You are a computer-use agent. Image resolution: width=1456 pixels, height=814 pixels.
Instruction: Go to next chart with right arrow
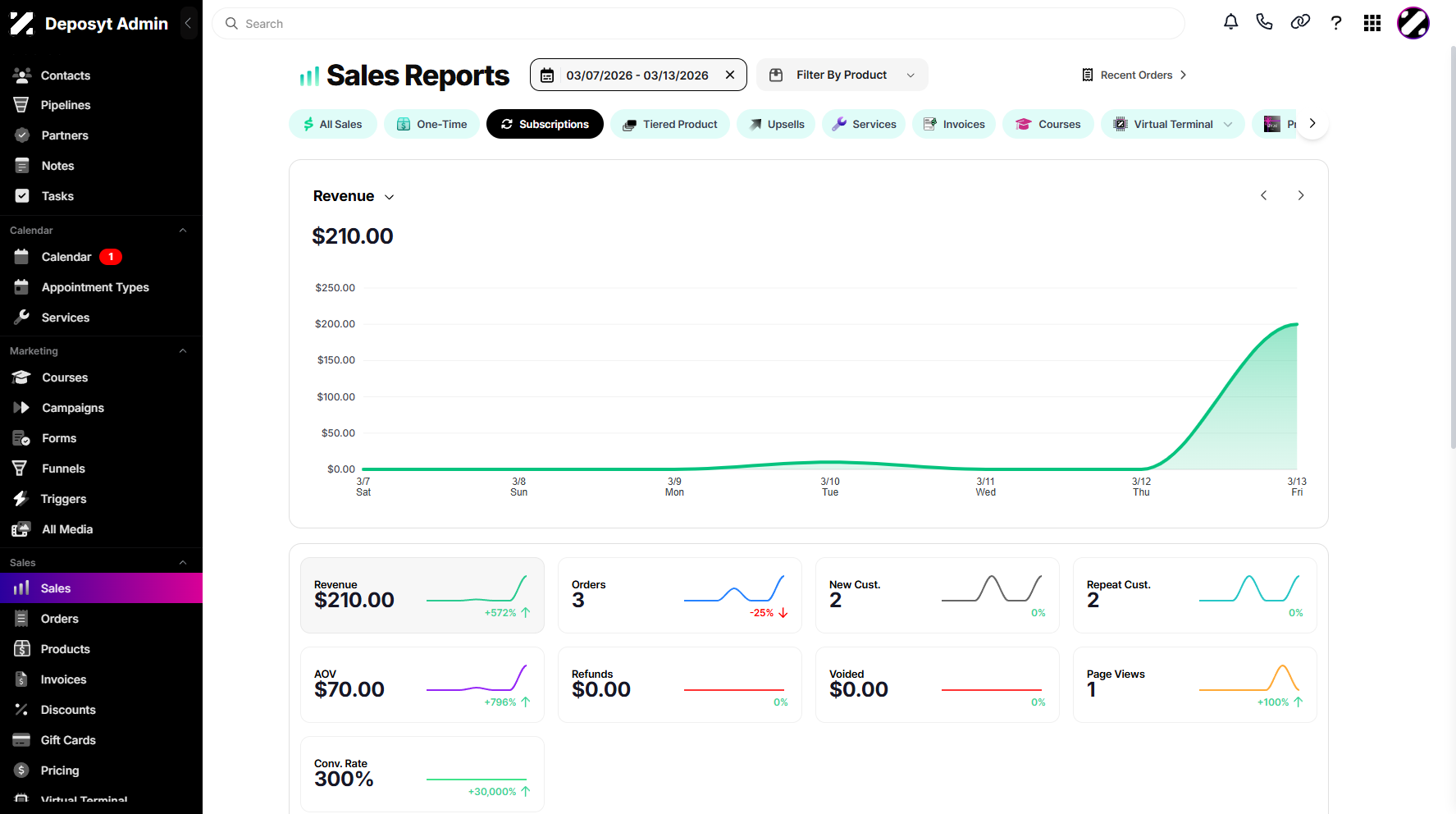point(1301,195)
